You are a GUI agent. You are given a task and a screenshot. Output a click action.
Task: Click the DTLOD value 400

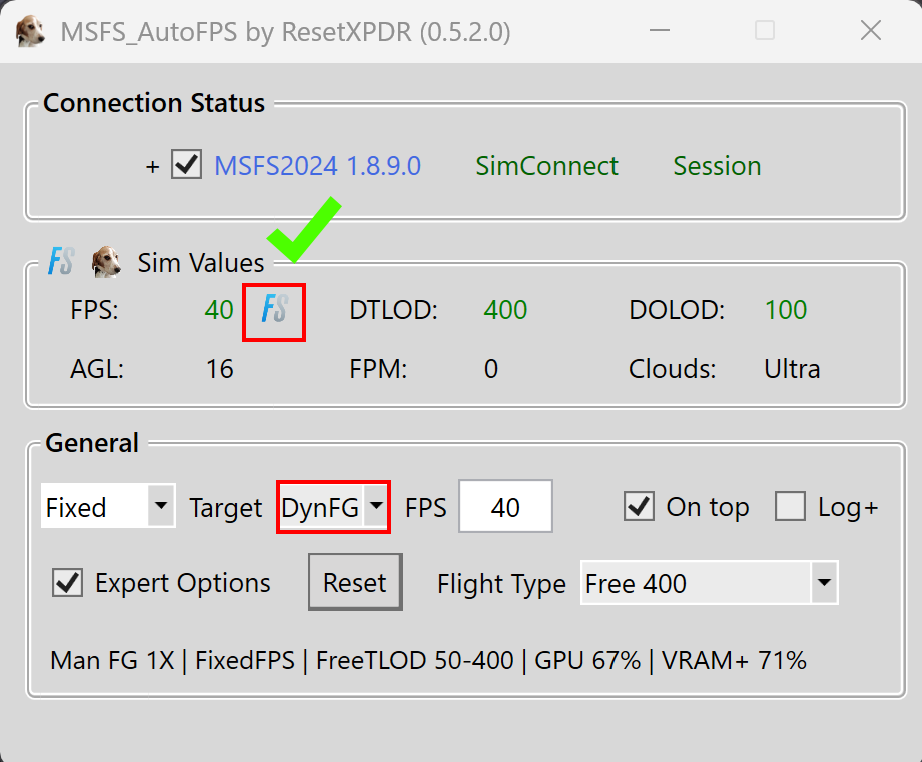505,310
